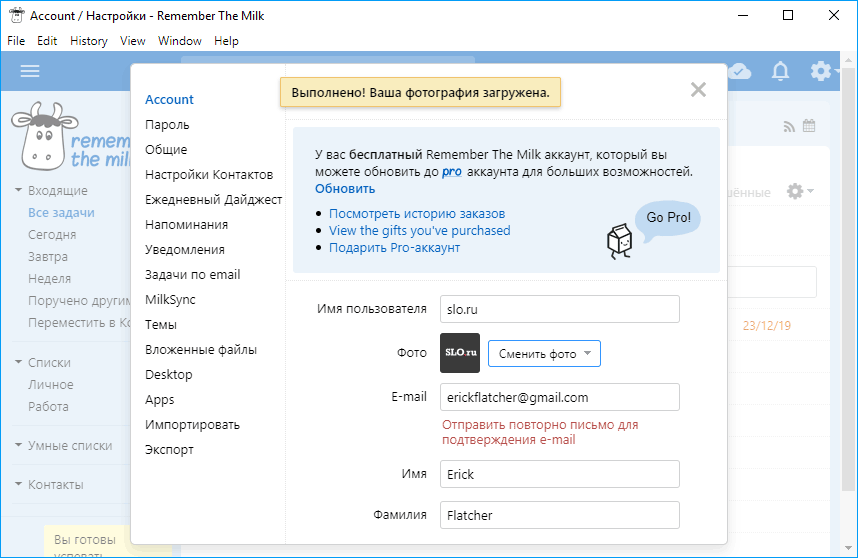The image size is (858, 558).
Task: Collapse the Списки section
Action: pos(18,362)
